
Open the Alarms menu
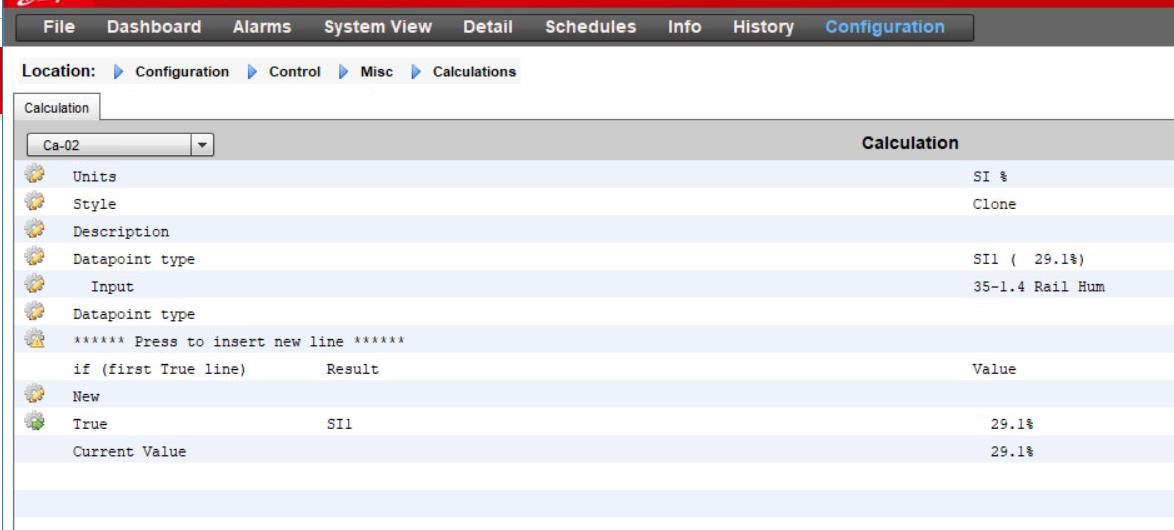[261, 26]
